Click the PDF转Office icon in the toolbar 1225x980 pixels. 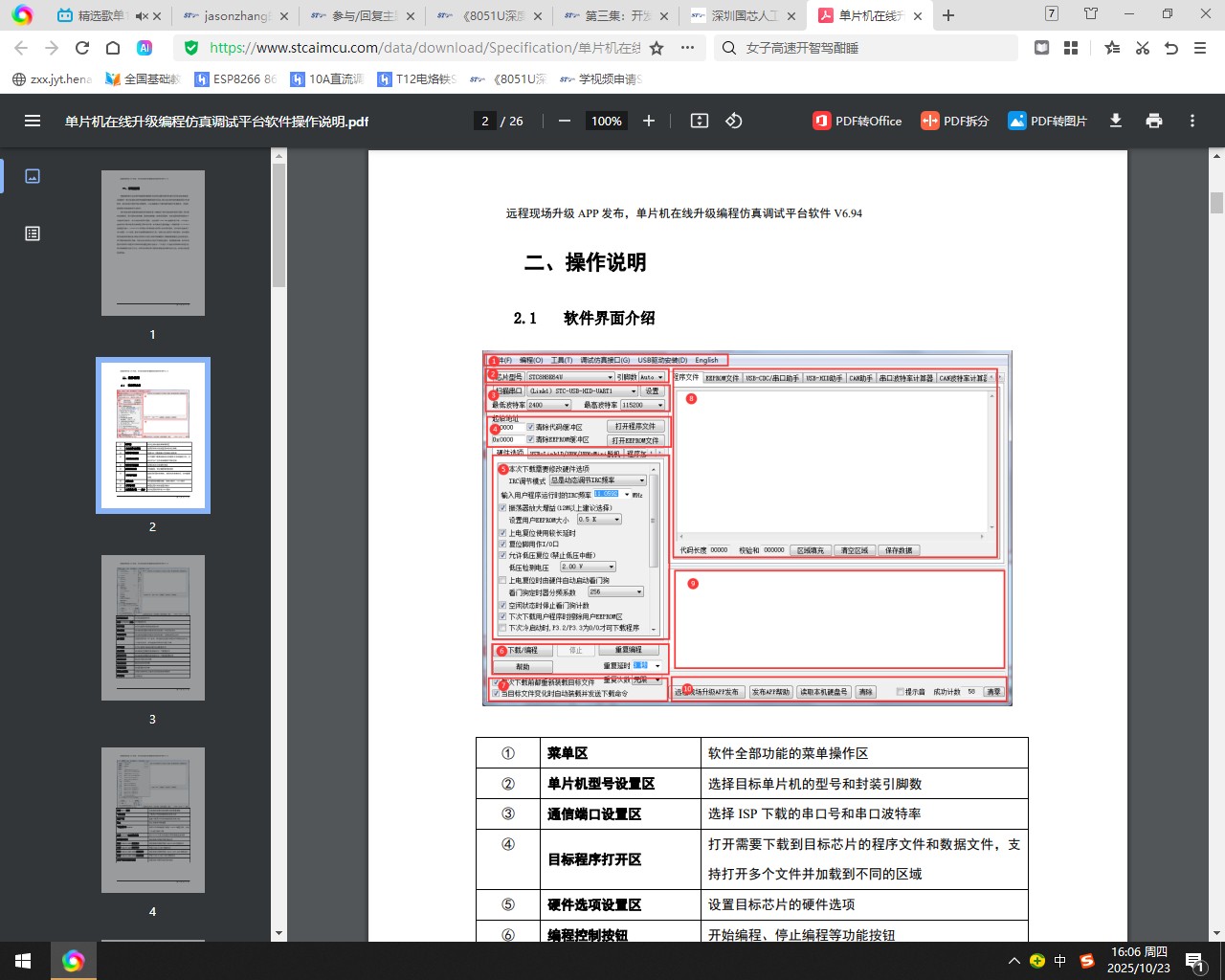[857, 122]
